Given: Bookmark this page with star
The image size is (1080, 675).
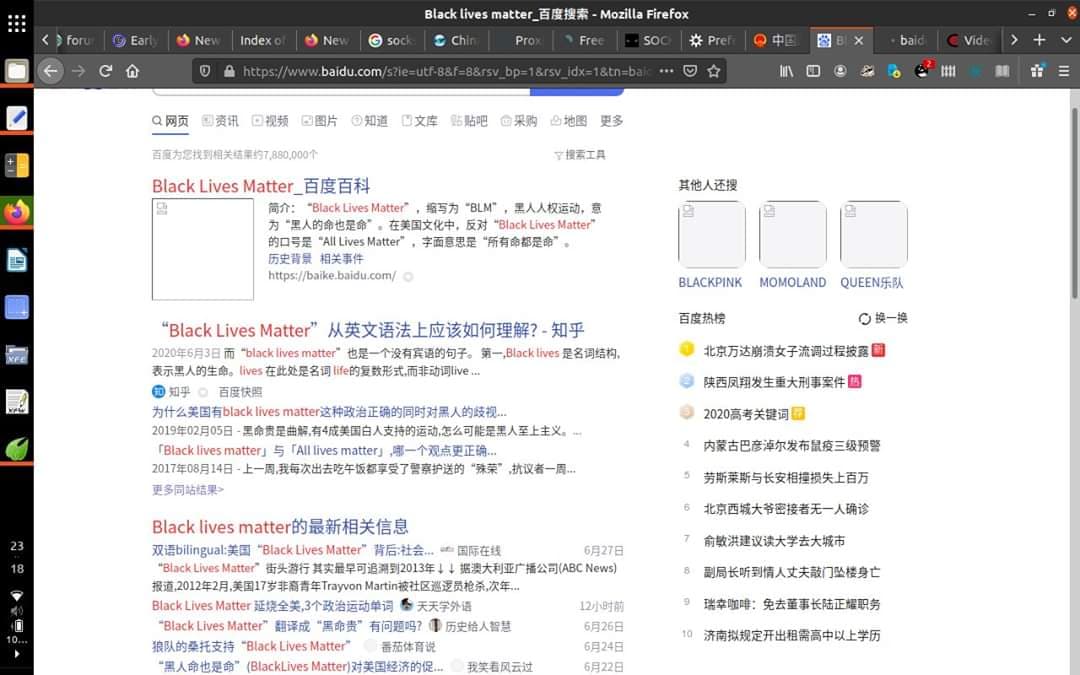Looking at the screenshot, I should click(x=714, y=71).
